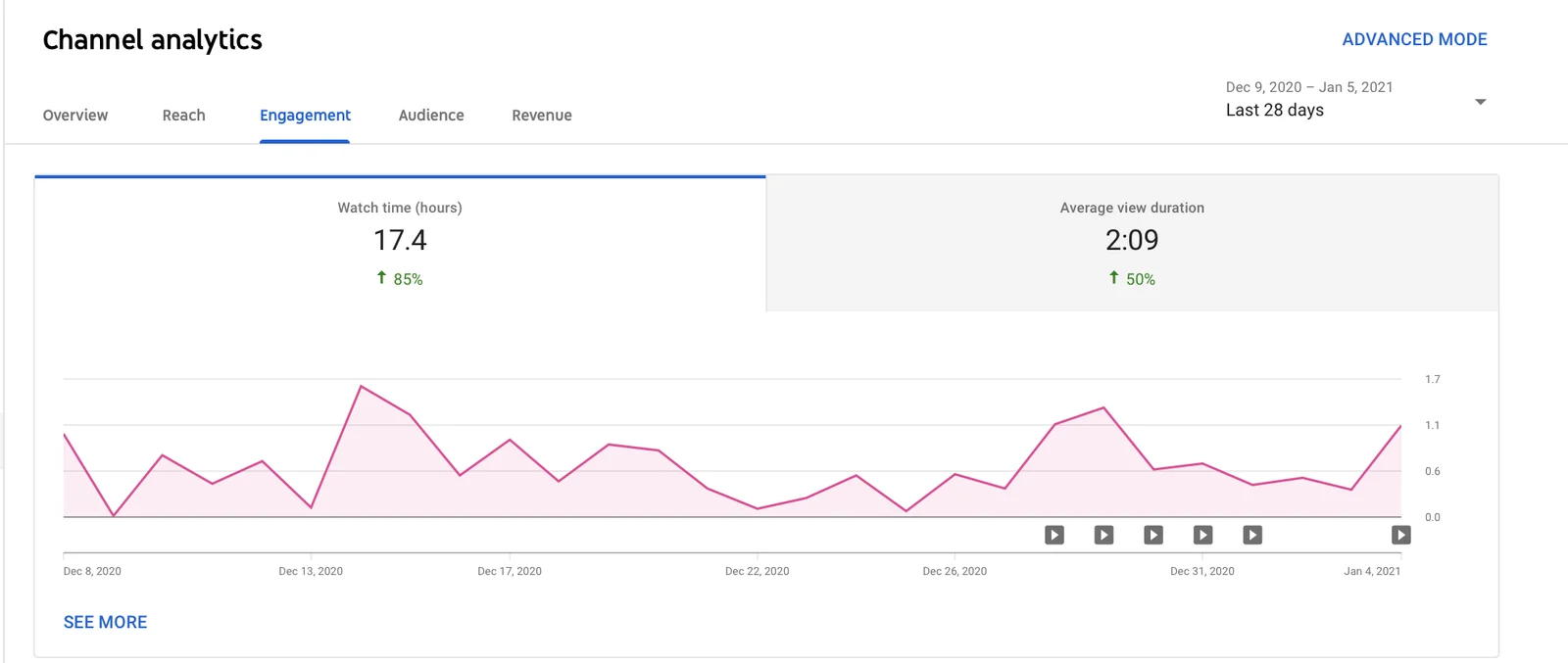1568x663 pixels.
Task: Click the video marker icon below the Dec 29 peak
Action: pyautogui.click(x=1103, y=535)
